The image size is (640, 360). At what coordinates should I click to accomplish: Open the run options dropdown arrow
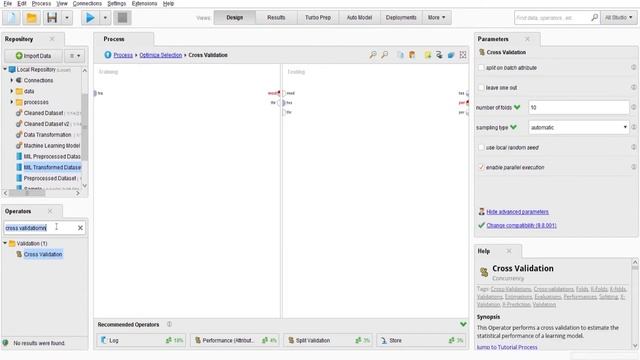(x=105, y=18)
